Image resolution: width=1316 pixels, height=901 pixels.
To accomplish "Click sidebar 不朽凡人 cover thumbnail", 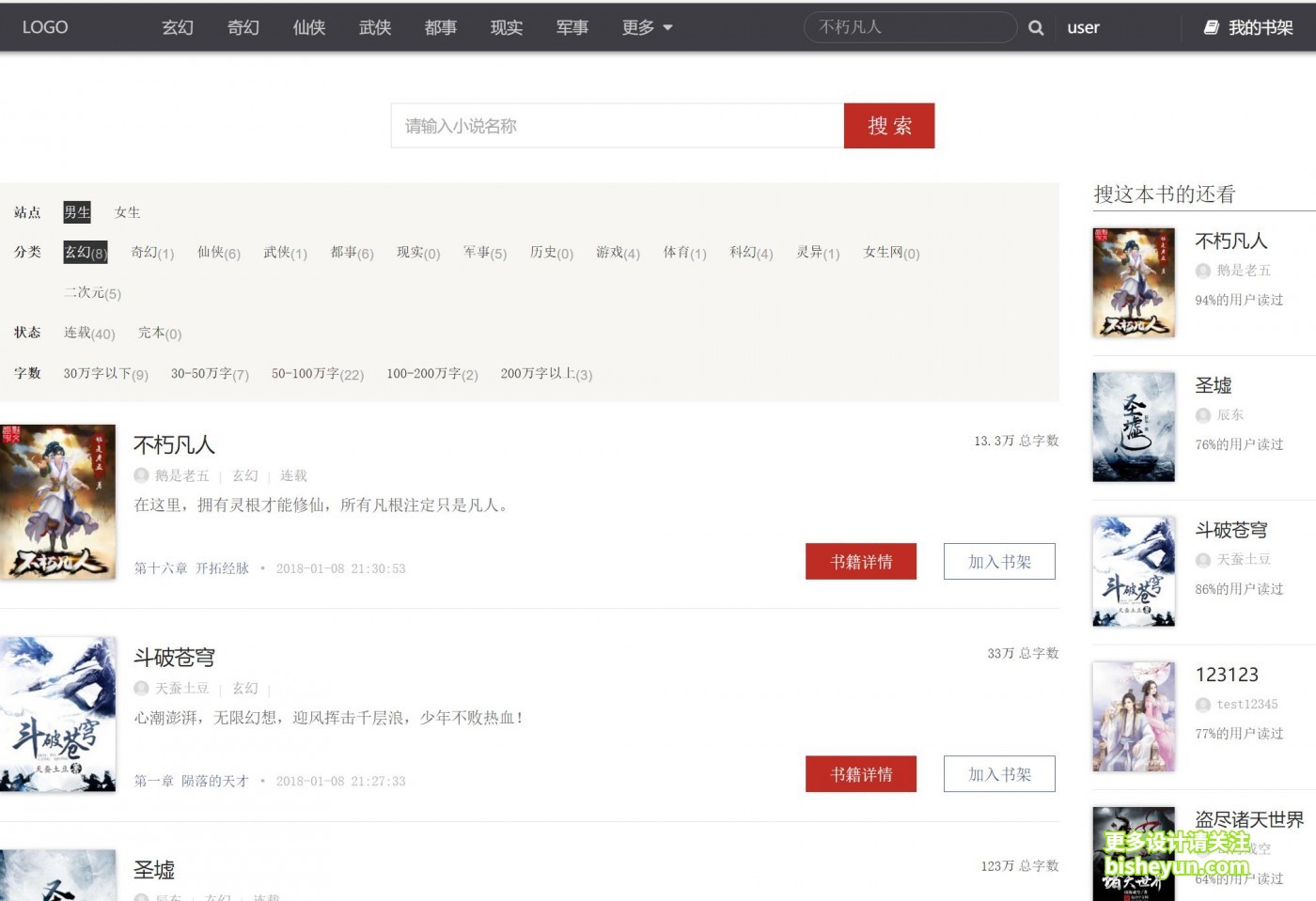I will (1134, 283).
